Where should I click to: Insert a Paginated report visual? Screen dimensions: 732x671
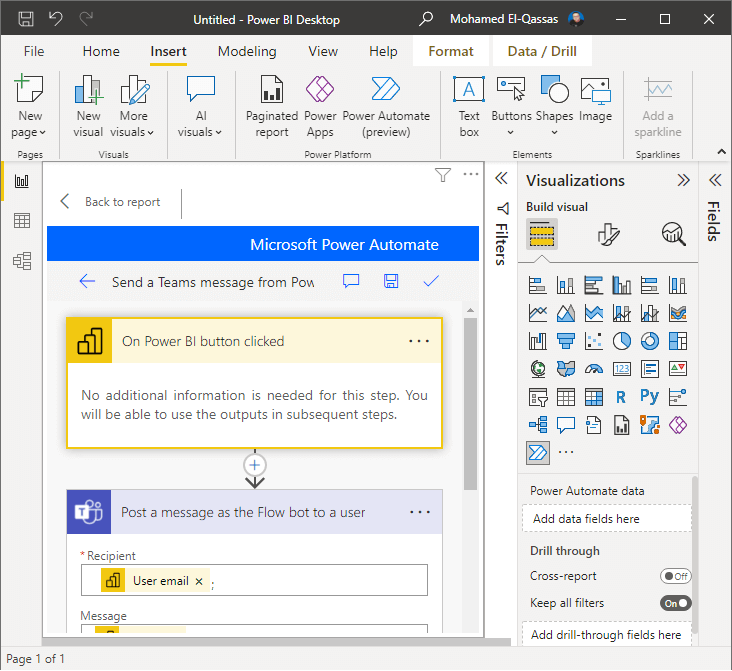(272, 106)
